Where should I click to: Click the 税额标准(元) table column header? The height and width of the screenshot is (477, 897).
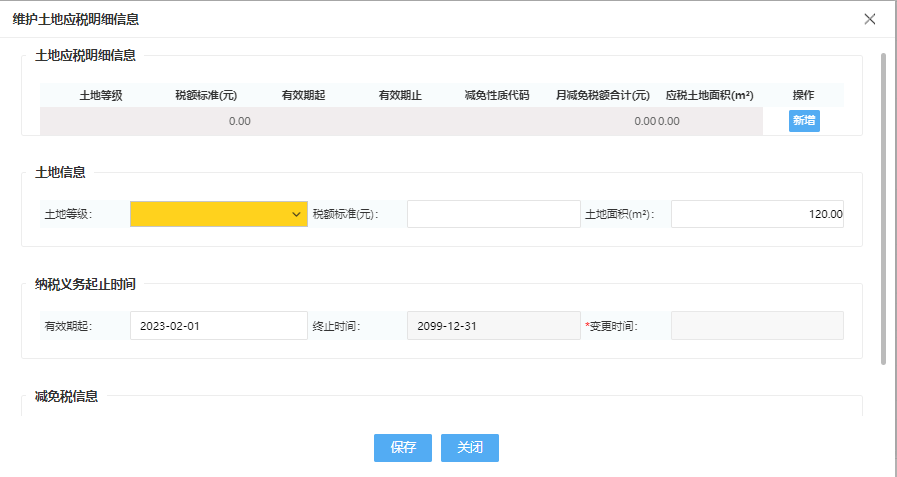pyautogui.click(x=205, y=95)
